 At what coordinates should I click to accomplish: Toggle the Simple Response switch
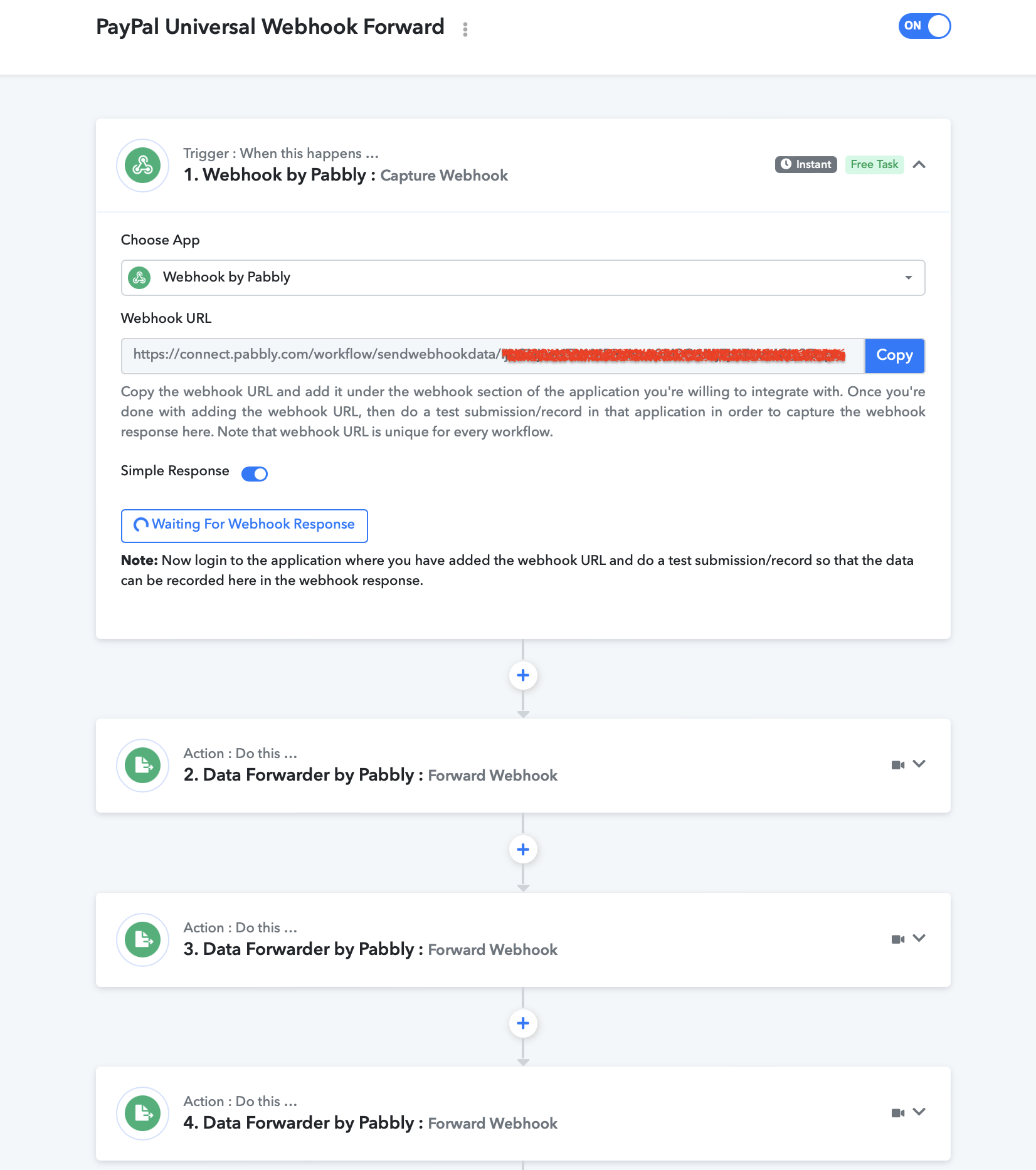pyautogui.click(x=255, y=473)
